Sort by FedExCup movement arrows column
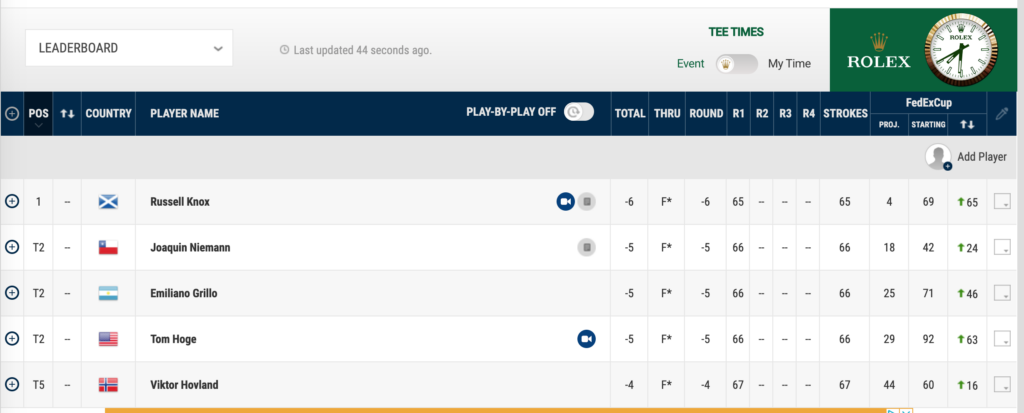The height and width of the screenshot is (413, 1024). coord(967,125)
